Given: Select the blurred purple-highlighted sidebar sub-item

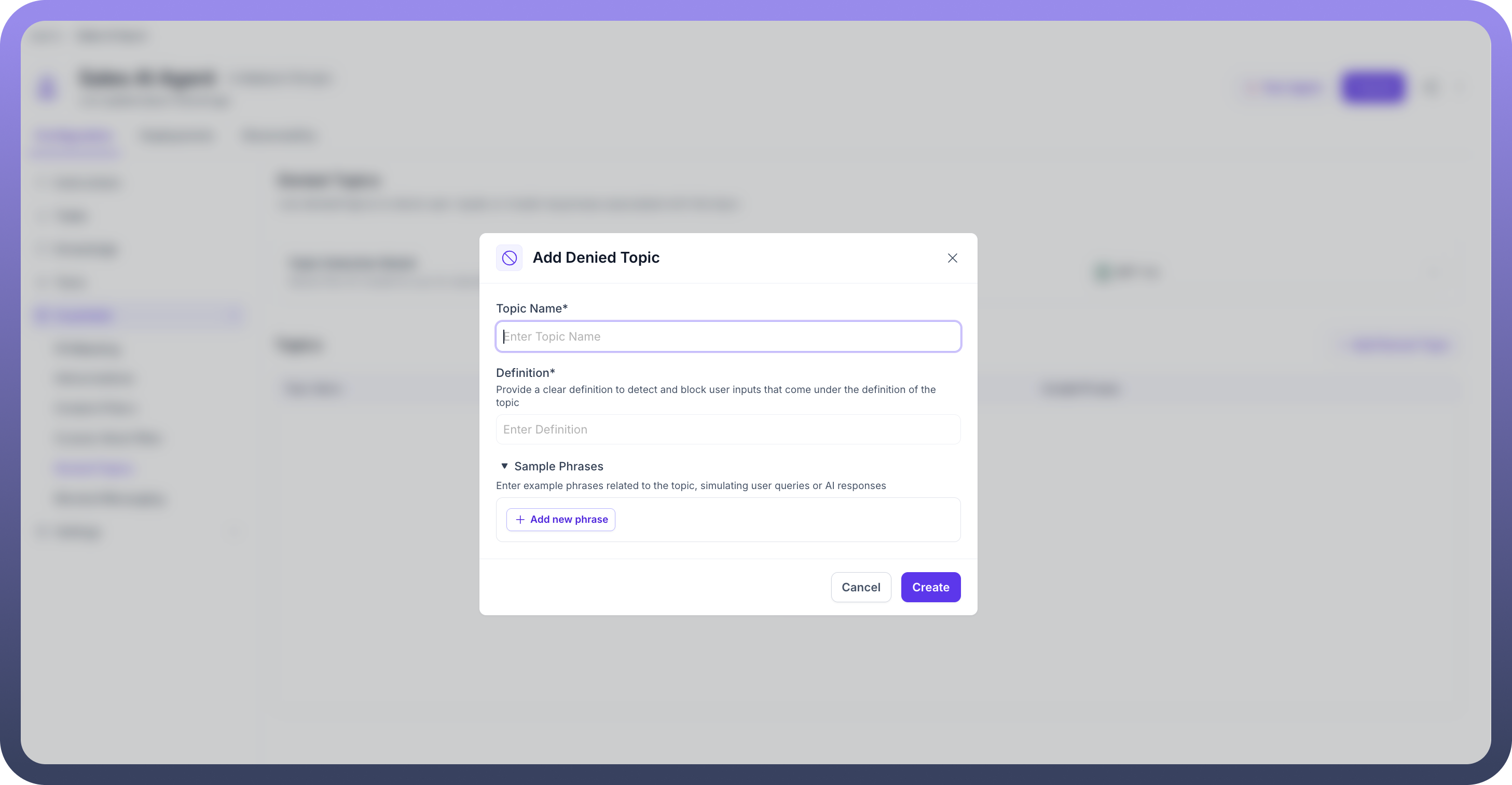Looking at the screenshot, I should [94, 468].
